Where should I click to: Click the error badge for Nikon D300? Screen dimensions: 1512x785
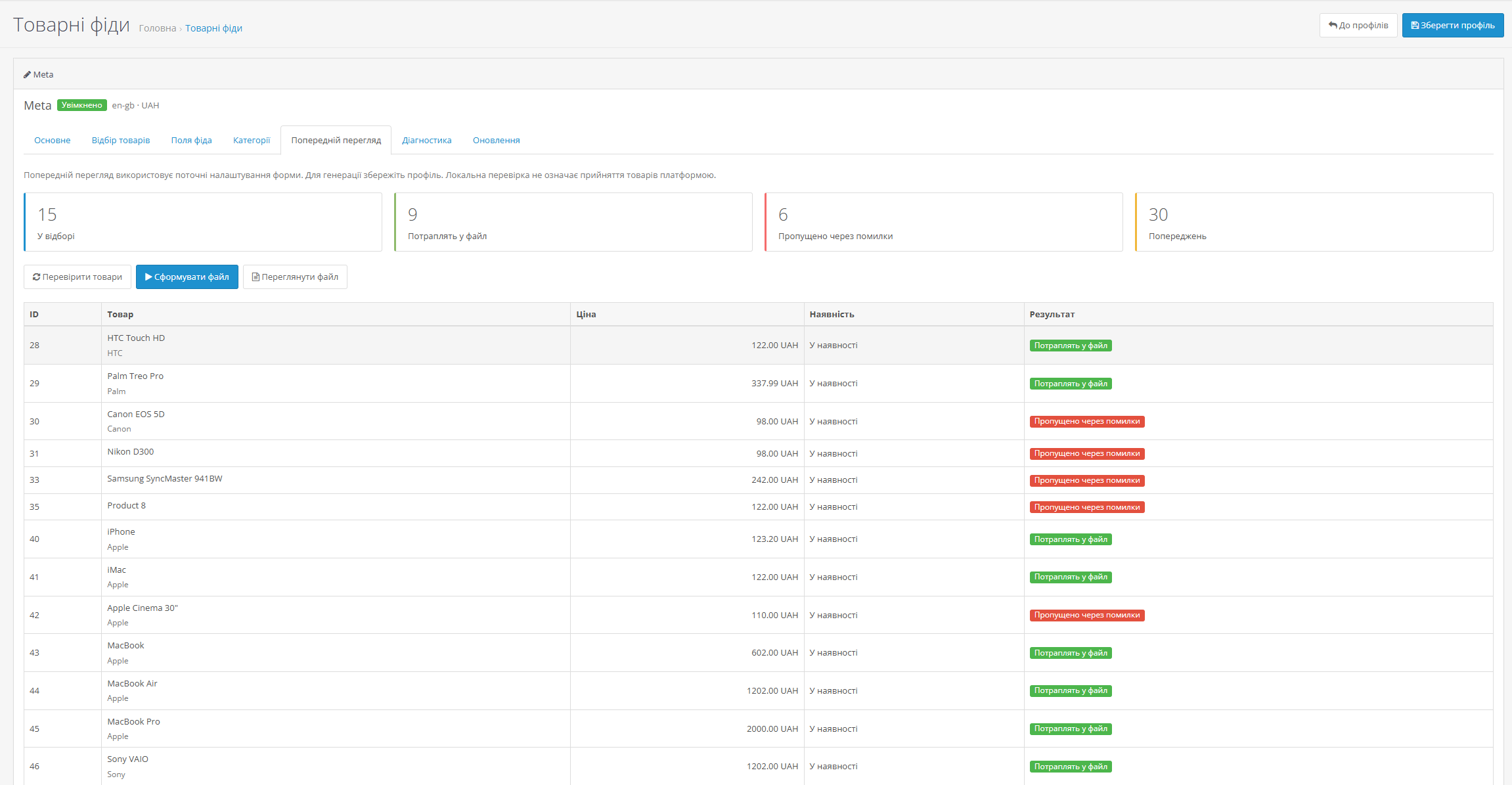point(1087,454)
